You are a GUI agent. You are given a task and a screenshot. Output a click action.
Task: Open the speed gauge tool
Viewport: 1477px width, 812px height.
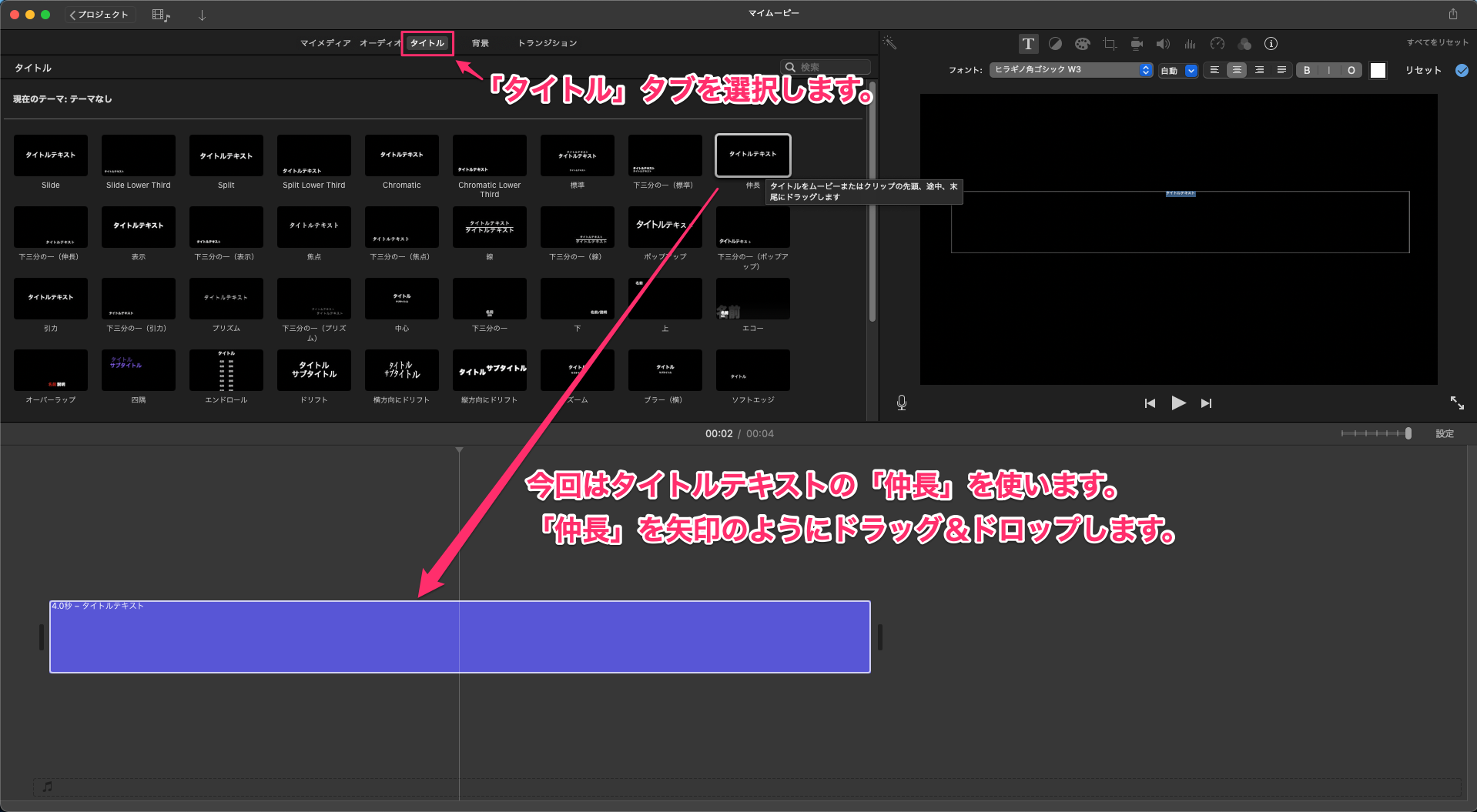[x=1217, y=44]
